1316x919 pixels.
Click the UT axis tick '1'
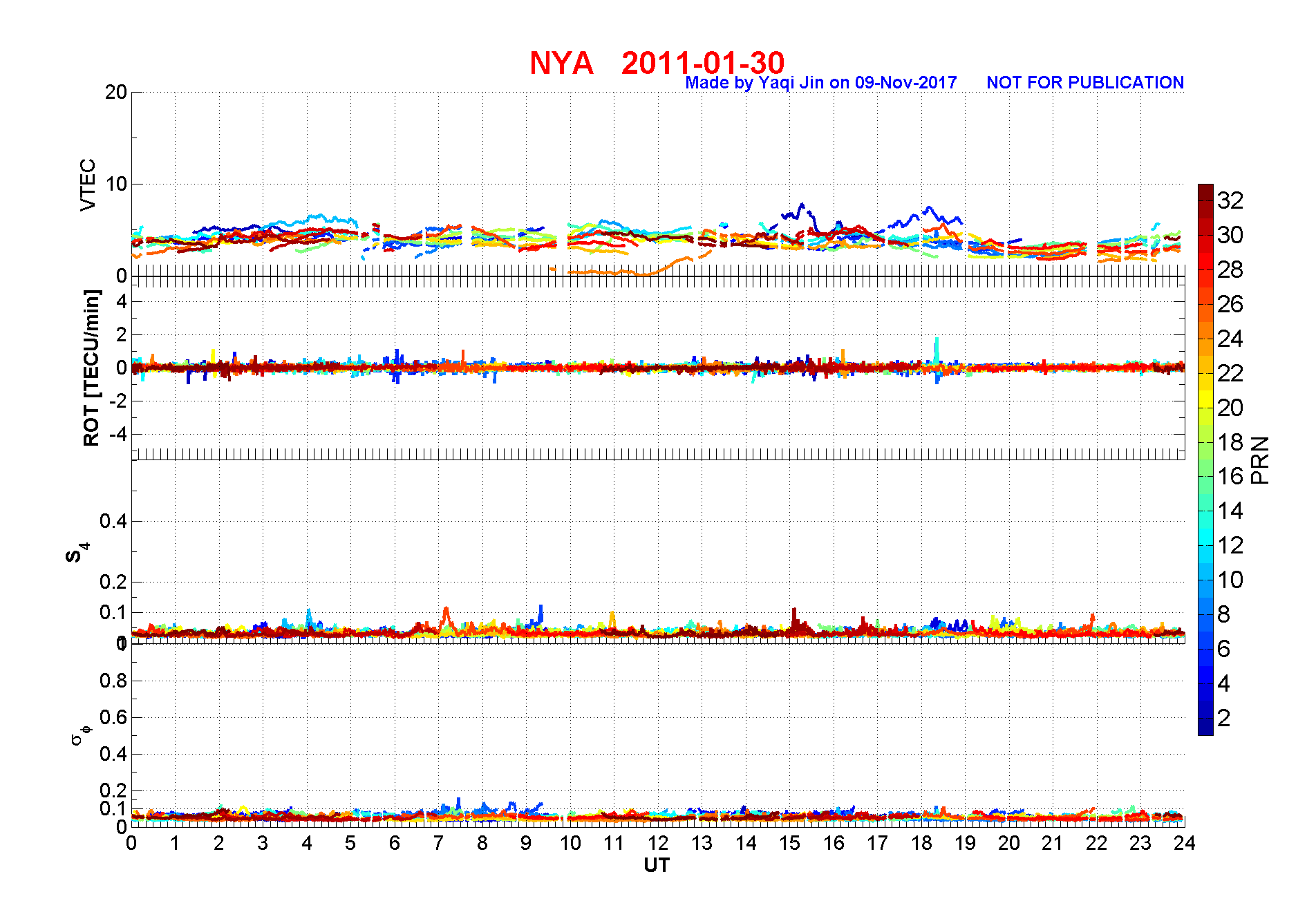point(175,843)
